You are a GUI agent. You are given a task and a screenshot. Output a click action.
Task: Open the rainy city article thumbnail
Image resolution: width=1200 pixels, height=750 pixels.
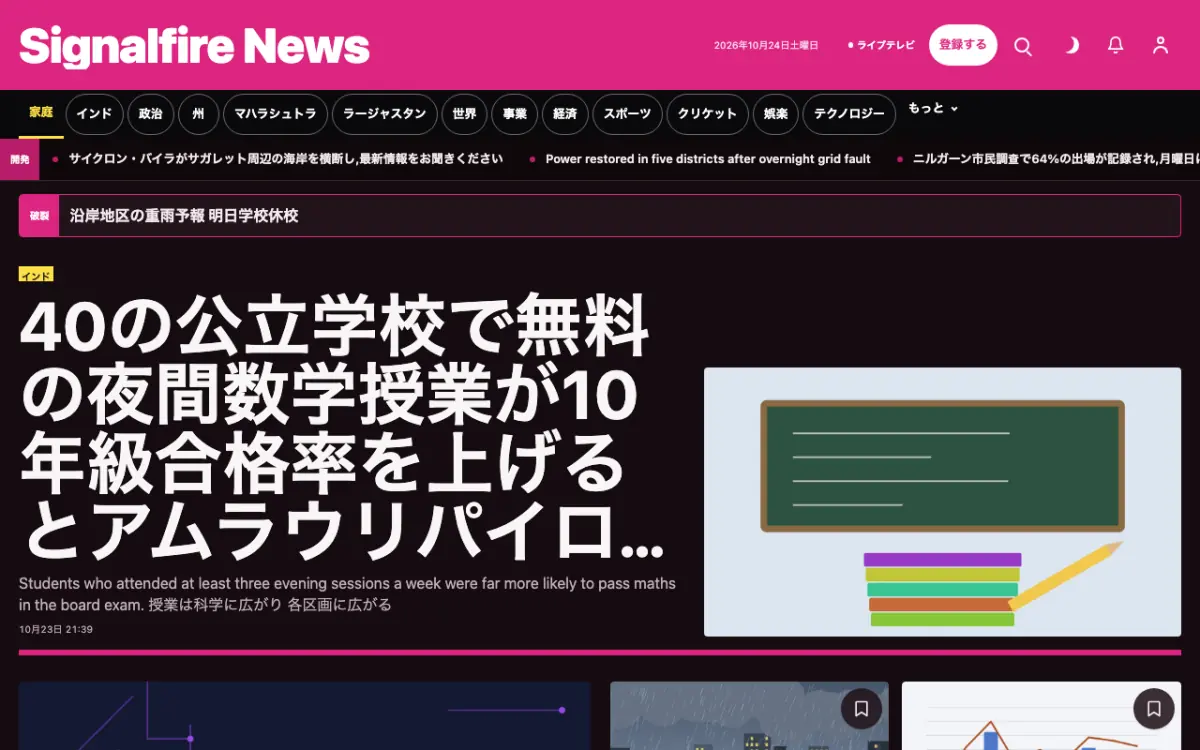click(749, 716)
